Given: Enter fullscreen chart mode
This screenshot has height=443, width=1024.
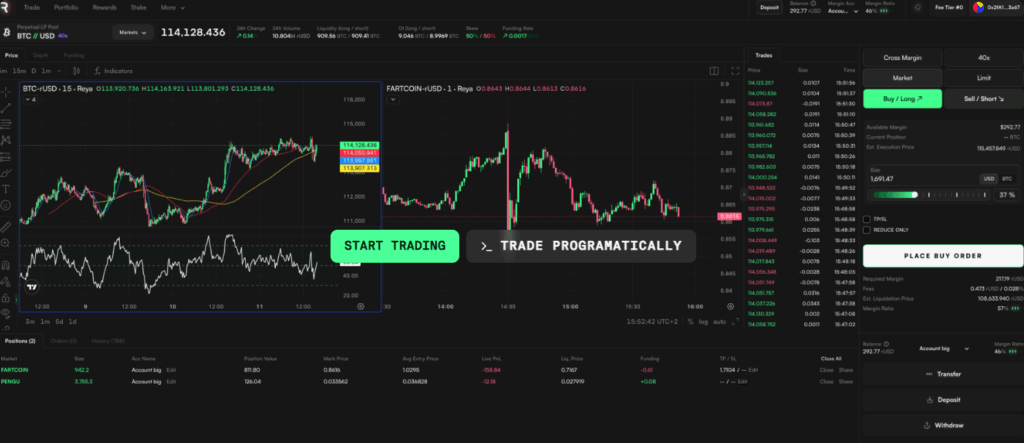Looking at the screenshot, I should pyautogui.click(x=733, y=71).
